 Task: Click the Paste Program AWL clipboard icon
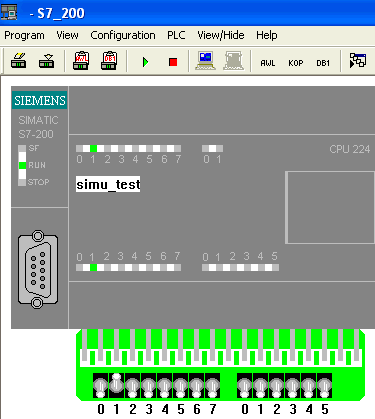click(x=81, y=61)
